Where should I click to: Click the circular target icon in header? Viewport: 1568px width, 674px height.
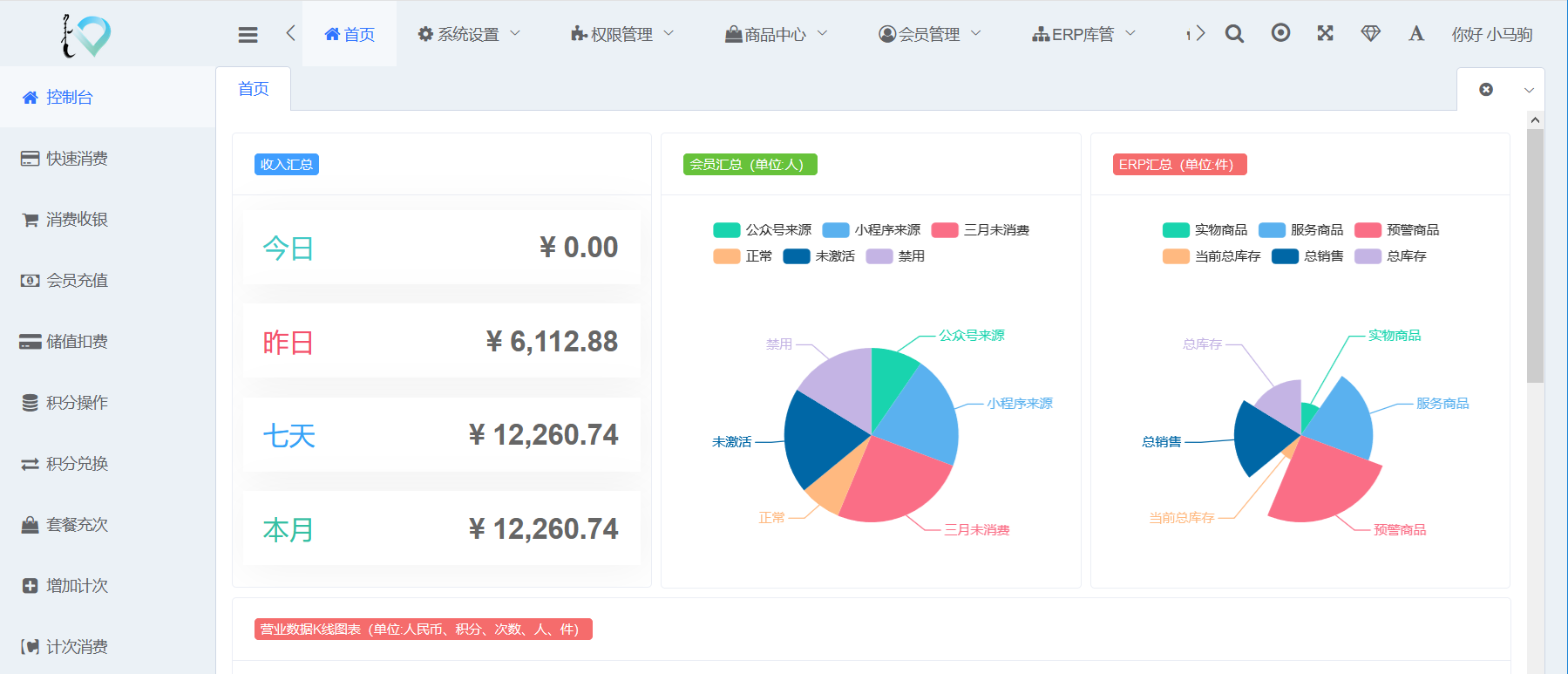tap(1280, 32)
